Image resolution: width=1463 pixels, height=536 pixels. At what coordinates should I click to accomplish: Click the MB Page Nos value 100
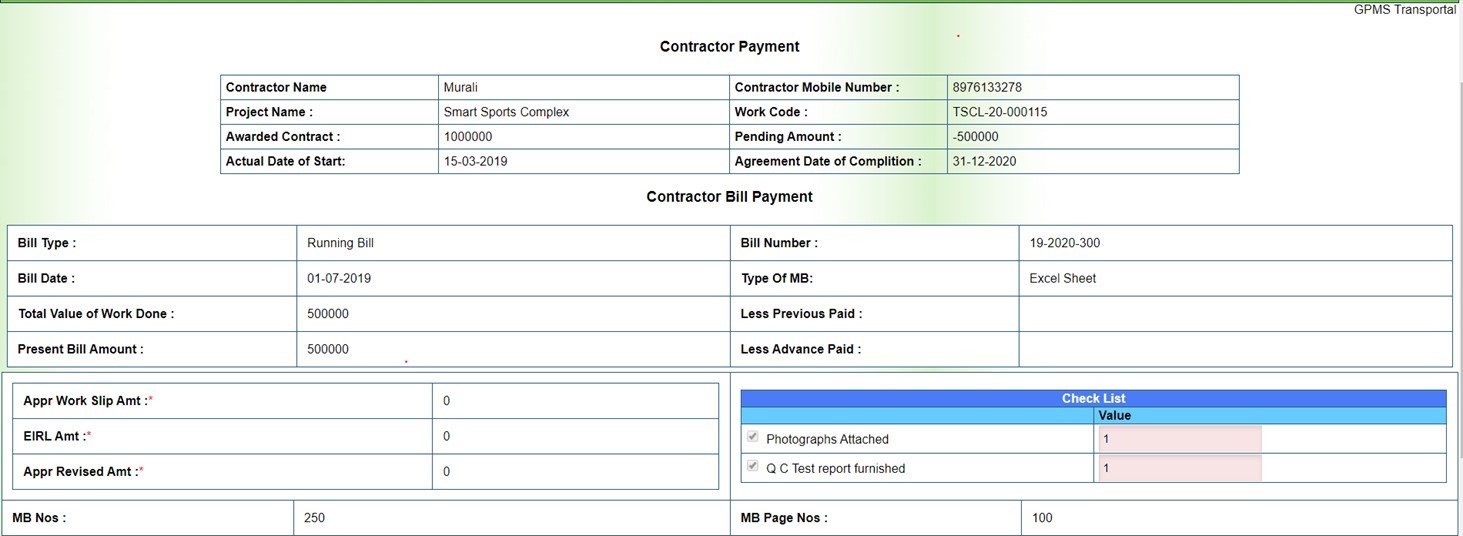[1042, 518]
